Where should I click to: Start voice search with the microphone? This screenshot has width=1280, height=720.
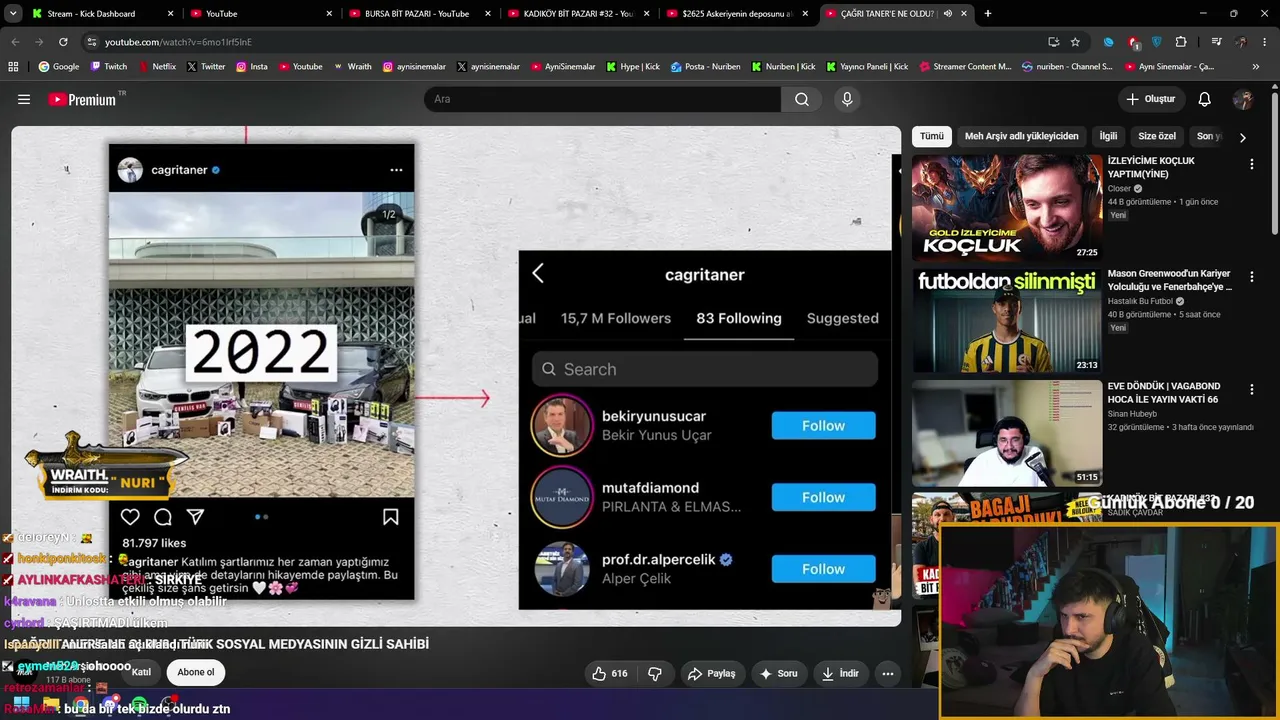pyautogui.click(x=847, y=99)
